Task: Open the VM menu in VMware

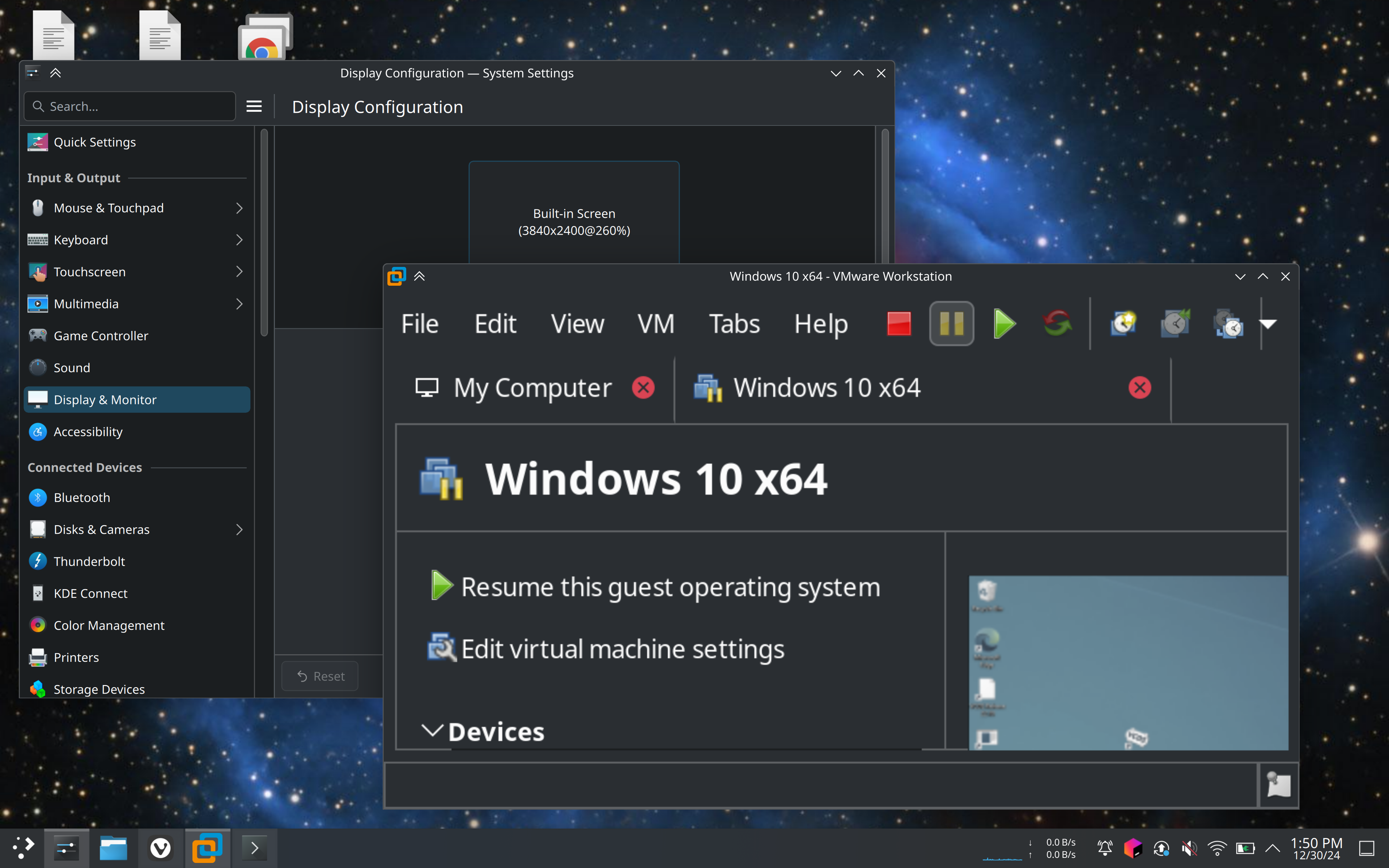Action: (655, 324)
